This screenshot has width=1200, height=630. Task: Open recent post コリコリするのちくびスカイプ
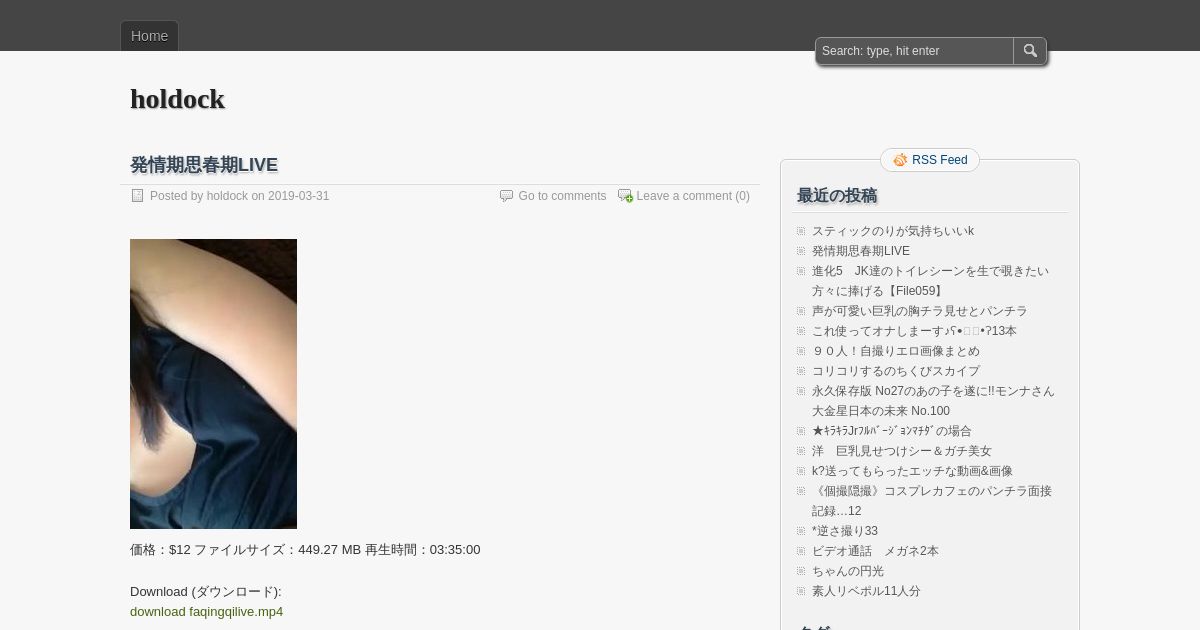[x=896, y=371]
